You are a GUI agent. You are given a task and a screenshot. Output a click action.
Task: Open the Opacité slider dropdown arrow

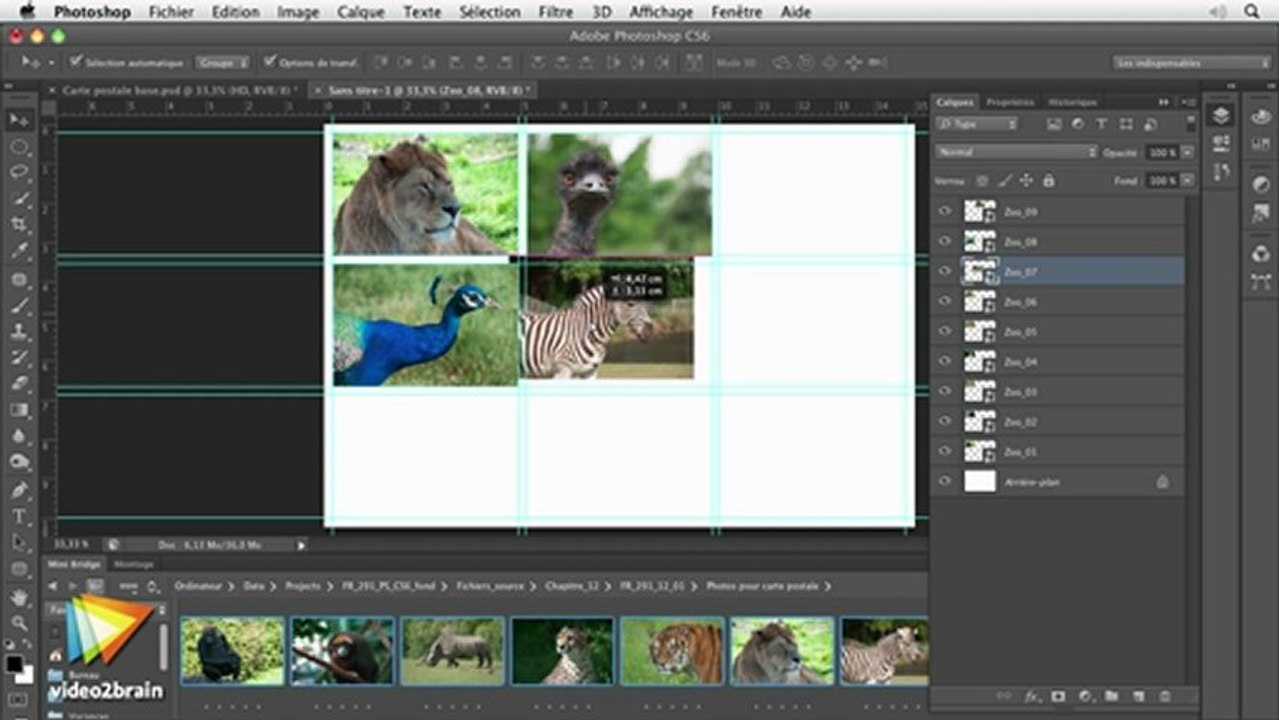[1187, 152]
